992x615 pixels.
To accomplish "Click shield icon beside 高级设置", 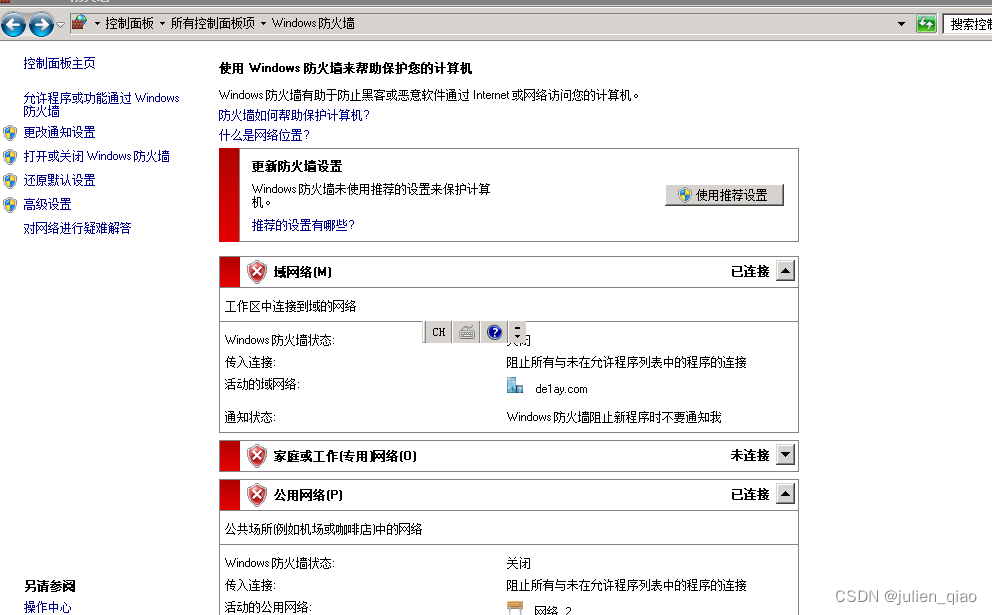I will [x=9, y=205].
